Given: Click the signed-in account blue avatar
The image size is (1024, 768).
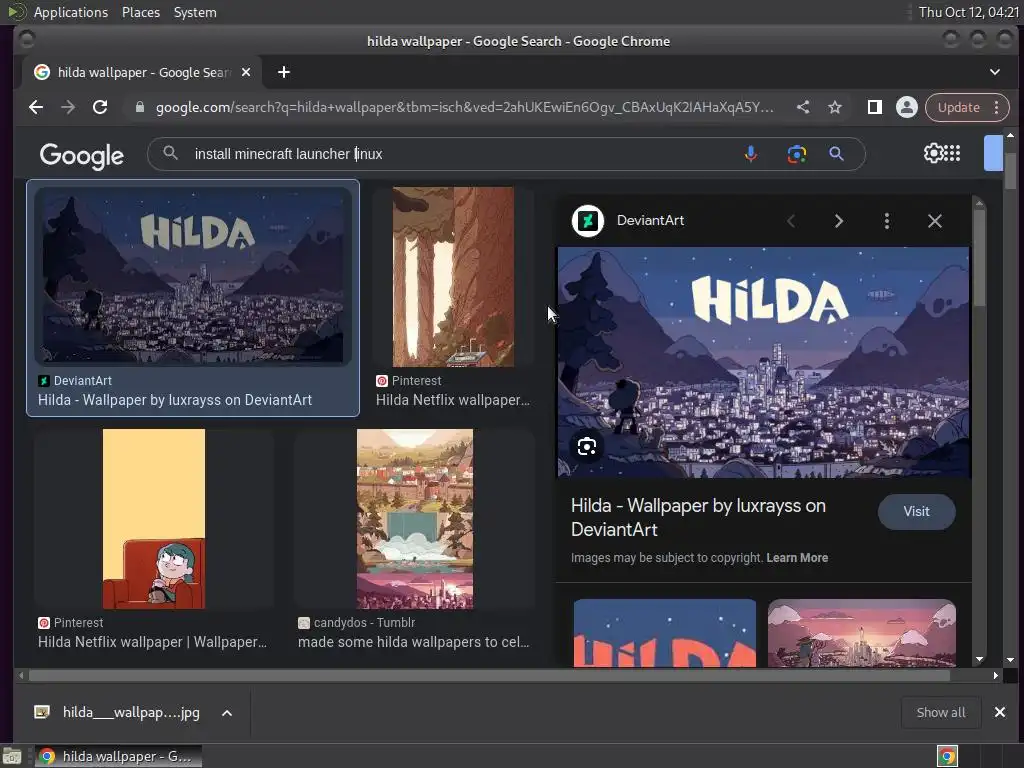Looking at the screenshot, I should coord(993,153).
